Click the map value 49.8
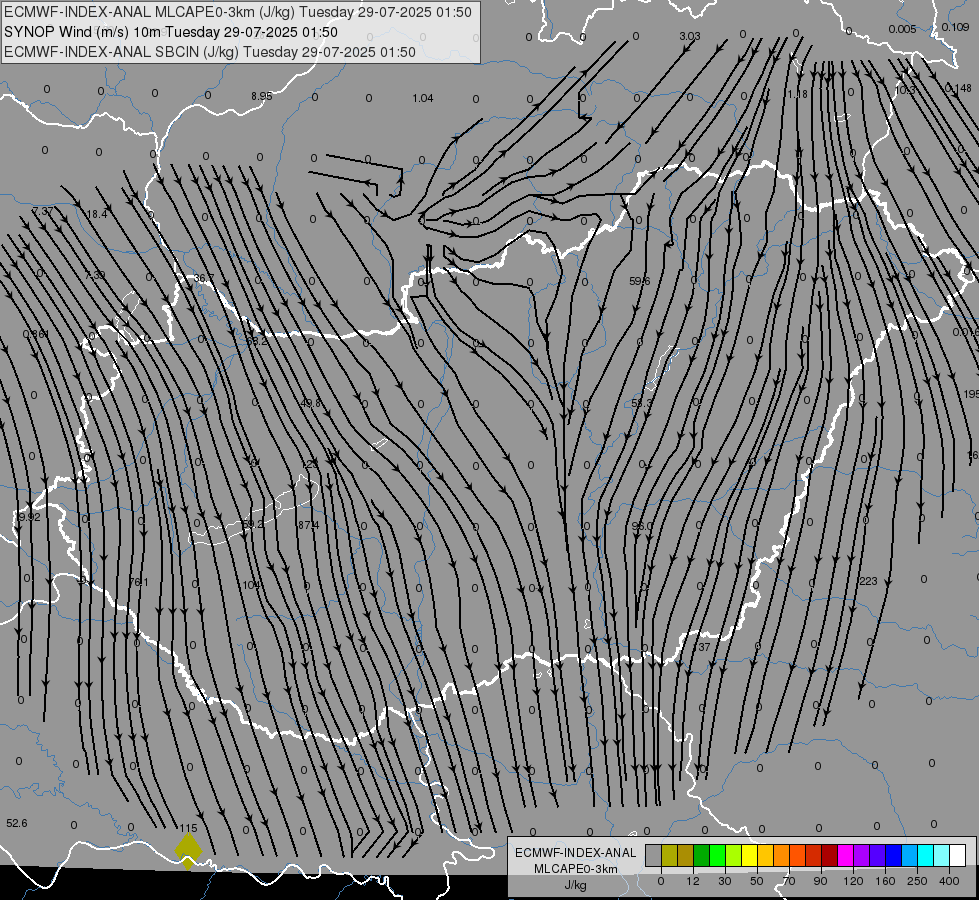The width and height of the screenshot is (979, 900). (310, 403)
